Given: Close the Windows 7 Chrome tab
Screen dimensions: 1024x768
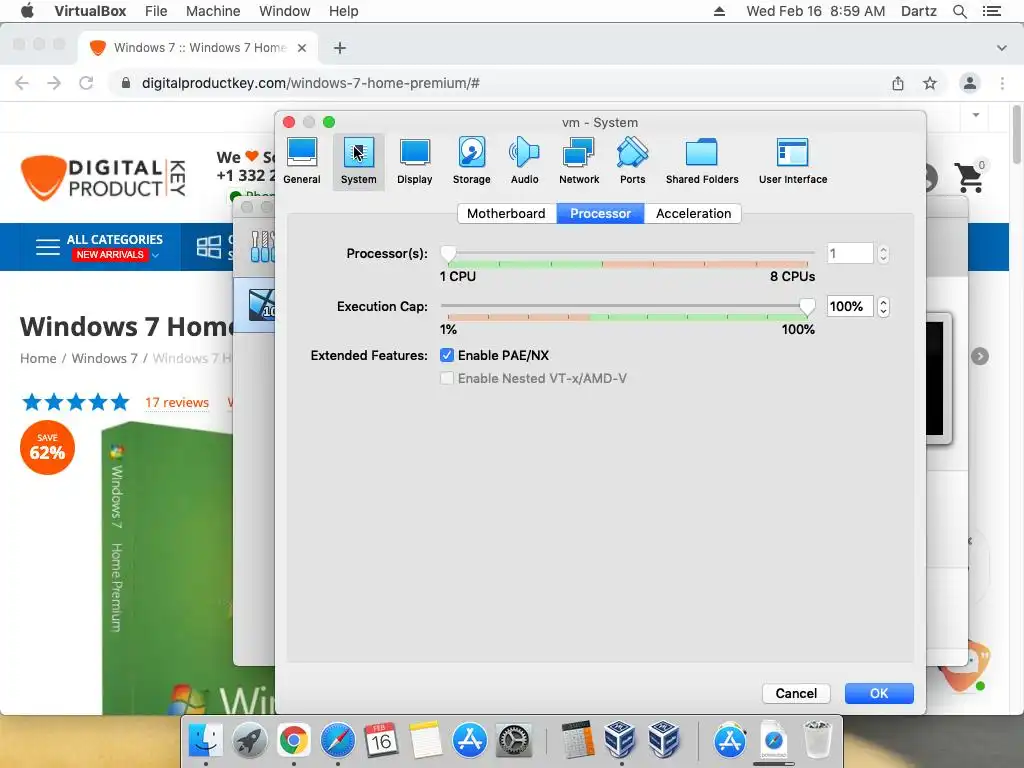Looking at the screenshot, I should 302,48.
